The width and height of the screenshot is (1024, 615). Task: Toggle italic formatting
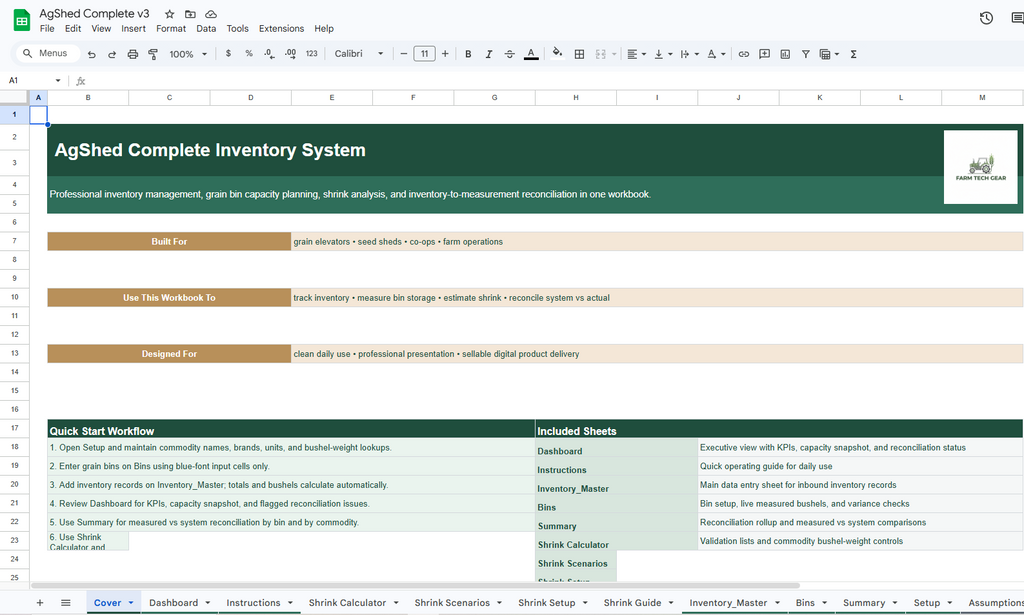pos(488,54)
